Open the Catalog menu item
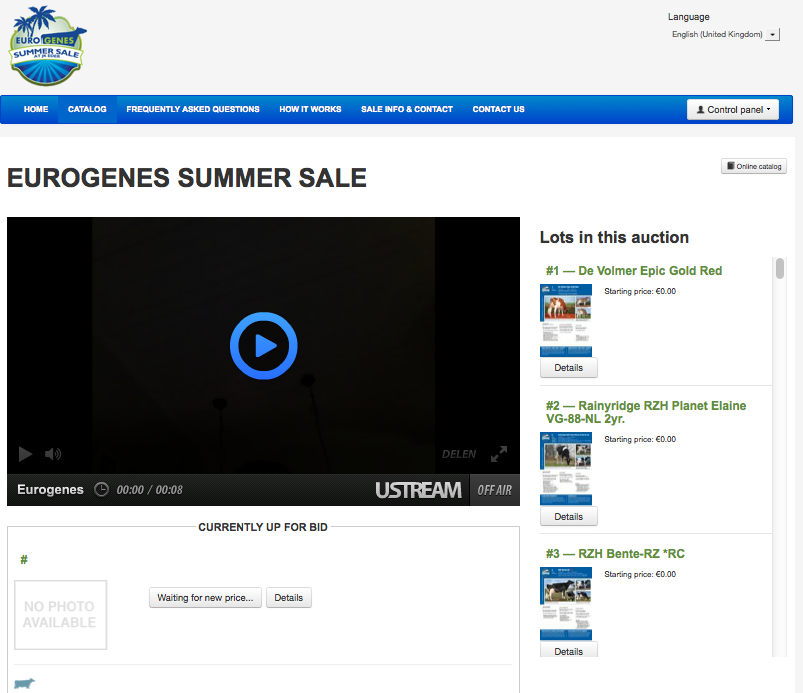Image resolution: width=803 pixels, height=693 pixels. pos(87,109)
